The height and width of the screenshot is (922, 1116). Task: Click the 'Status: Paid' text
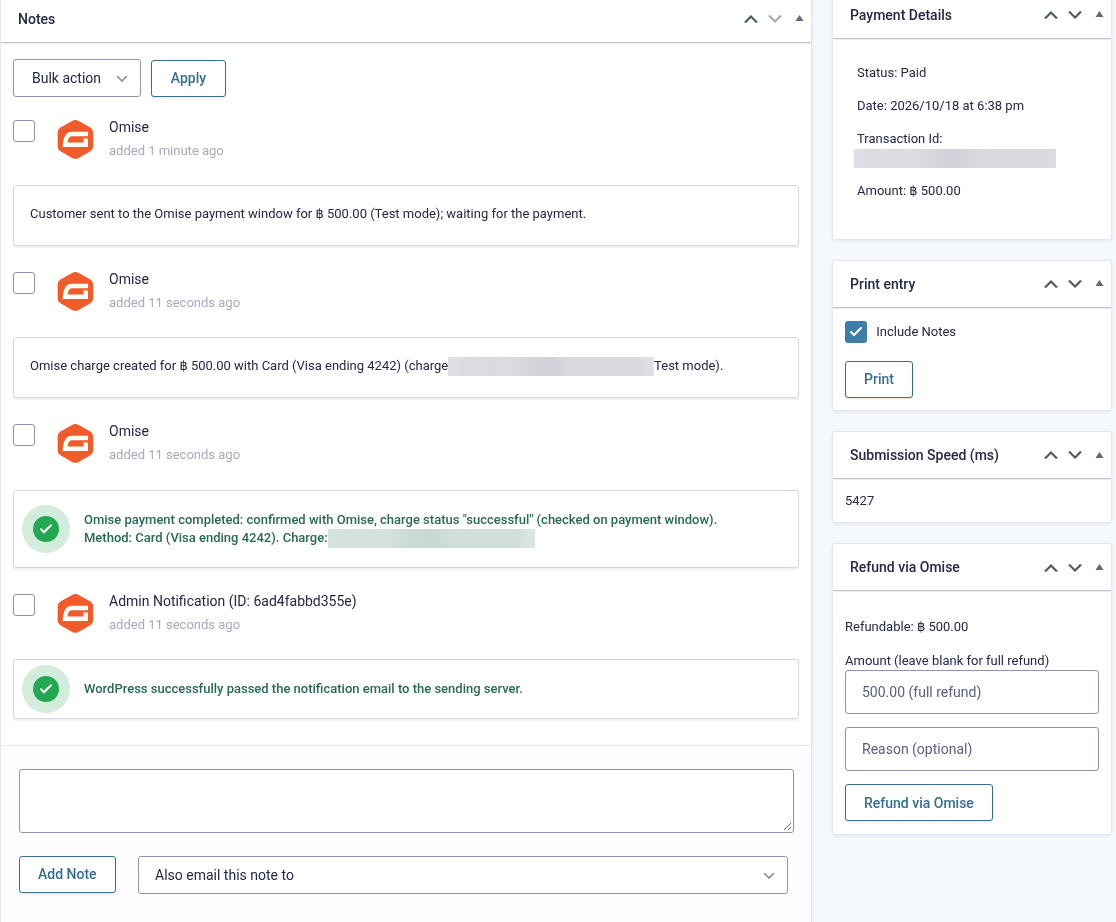tap(891, 73)
